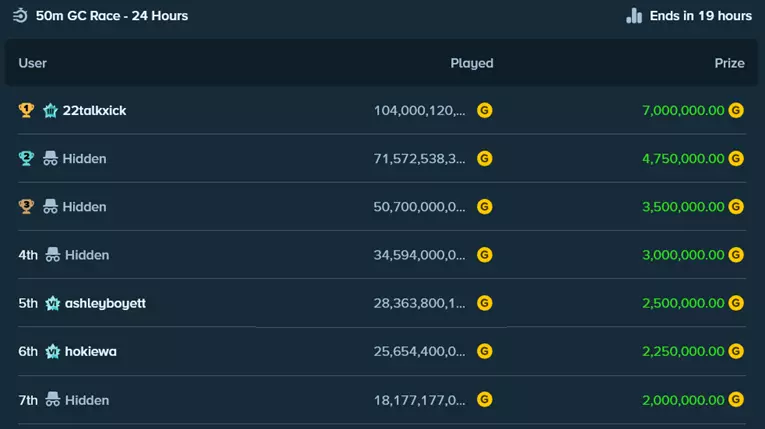Click the badge icon beside ashleyboyett
Image resolution: width=765 pixels, height=429 pixels.
click(53, 303)
